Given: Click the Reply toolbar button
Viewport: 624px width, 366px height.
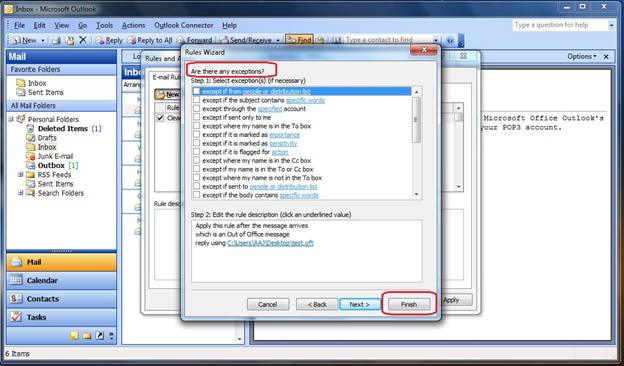Looking at the screenshot, I should tap(109, 40).
